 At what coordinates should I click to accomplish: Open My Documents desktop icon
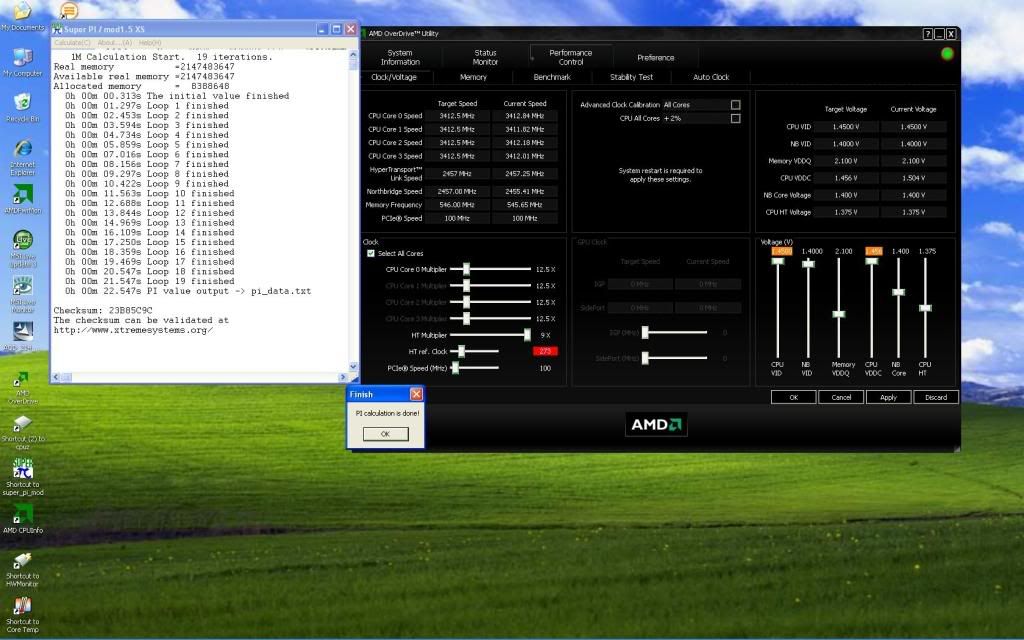[22, 16]
